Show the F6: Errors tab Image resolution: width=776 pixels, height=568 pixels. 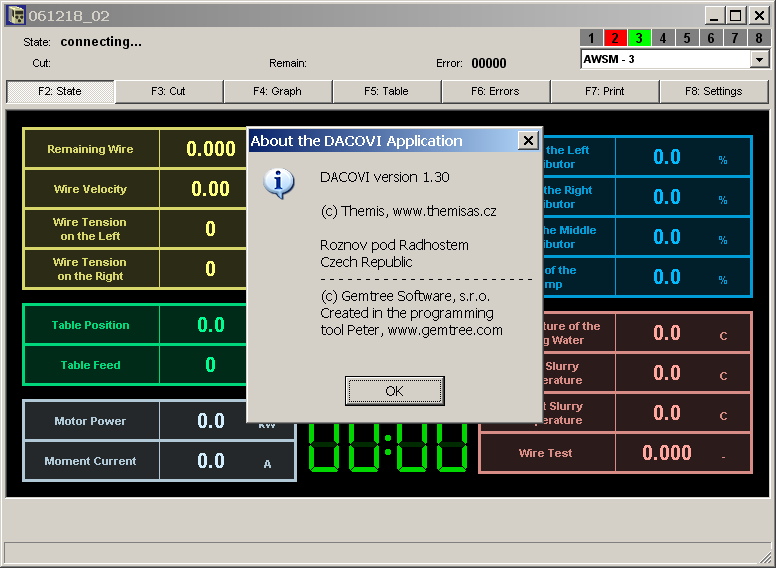coord(496,91)
